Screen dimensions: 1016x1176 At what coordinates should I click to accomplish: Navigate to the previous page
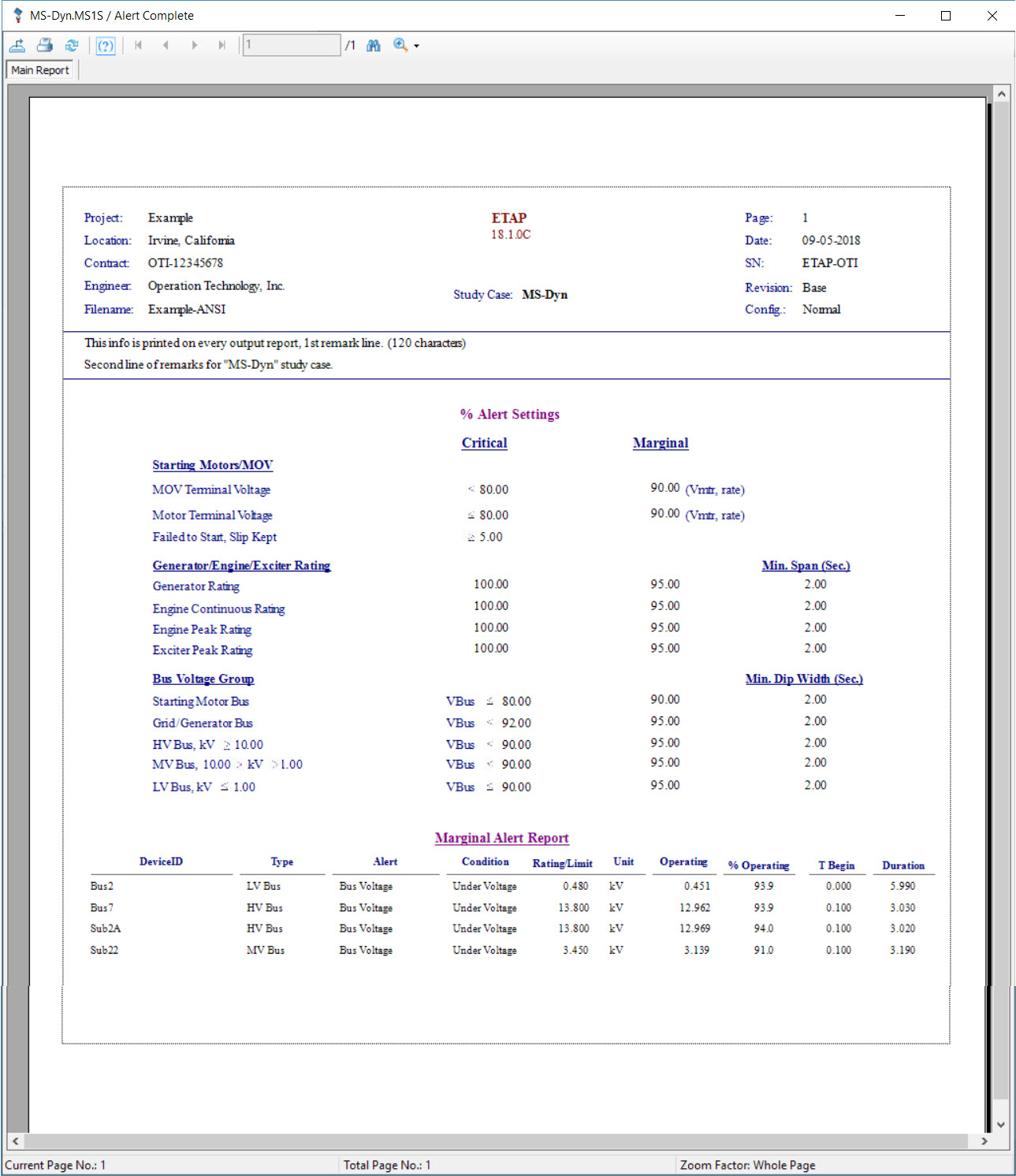click(x=166, y=45)
